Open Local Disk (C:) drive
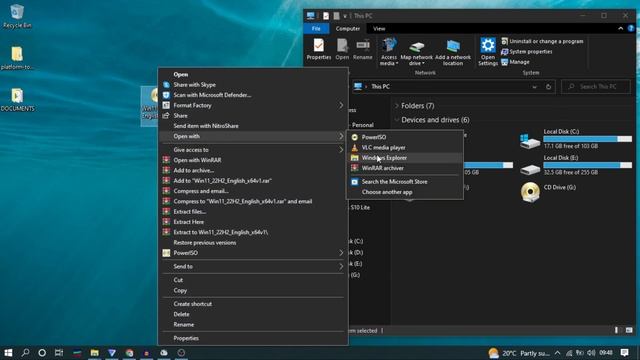 click(576, 139)
